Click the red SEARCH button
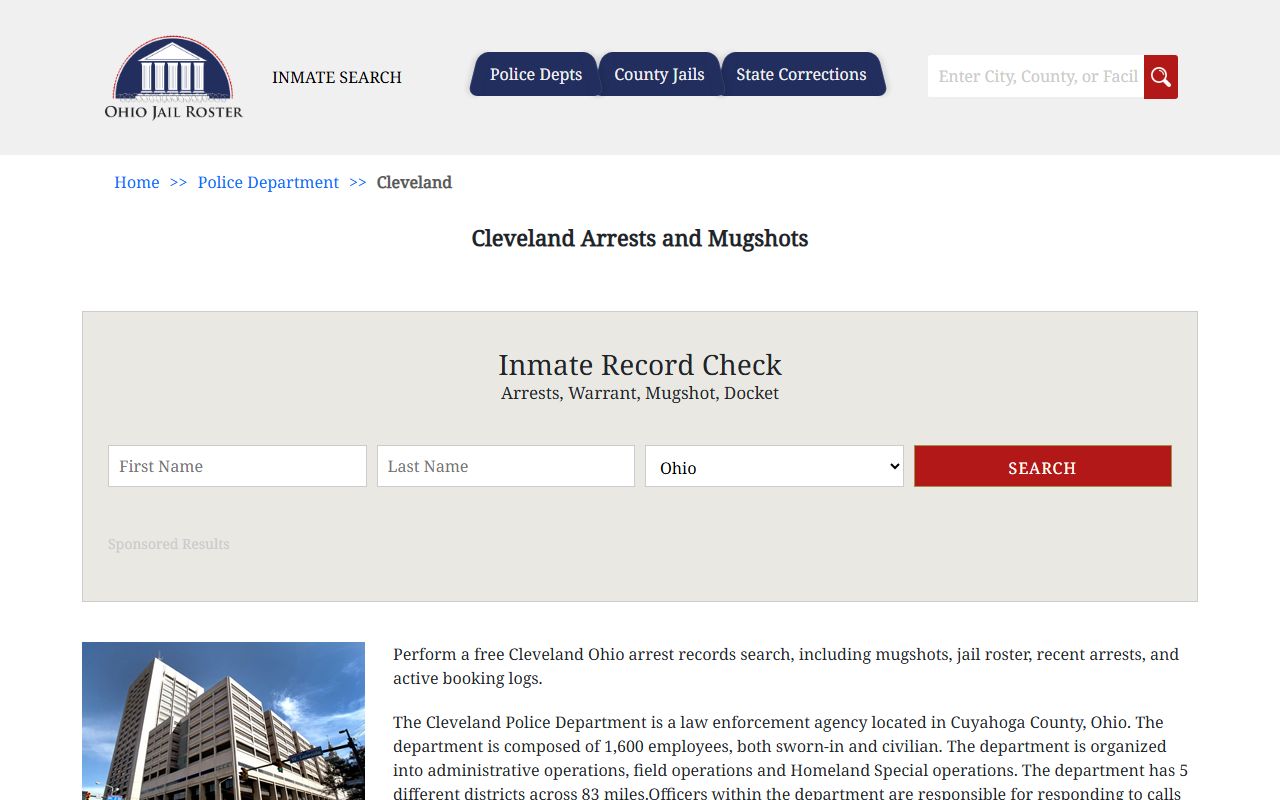Image resolution: width=1280 pixels, height=800 pixels. 1042,466
